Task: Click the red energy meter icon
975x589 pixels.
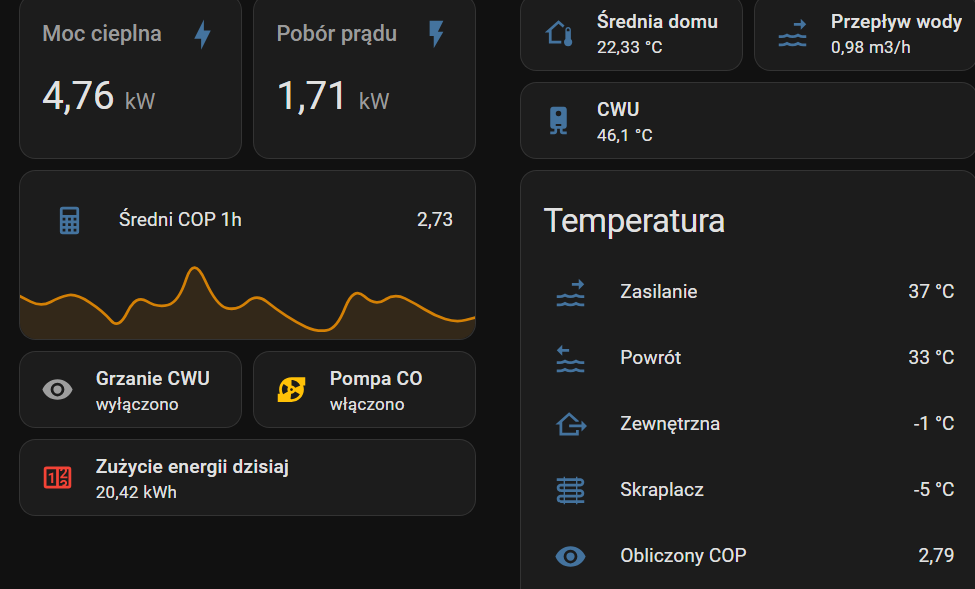Action: [x=57, y=478]
